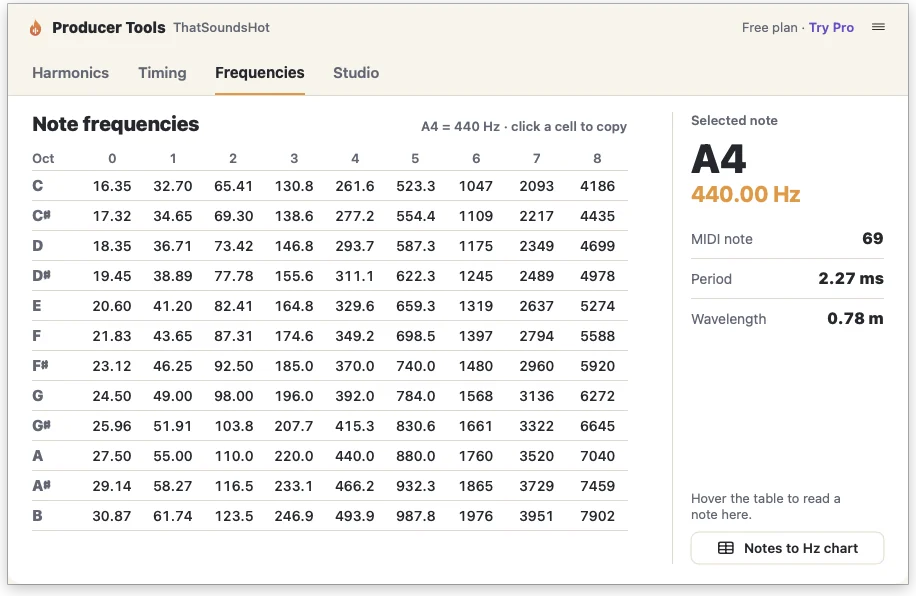The width and height of the screenshot is (916, 596).
Task: Click the cell 1109 in row C#
Action: pyautogui.click(x=476, y=216)
